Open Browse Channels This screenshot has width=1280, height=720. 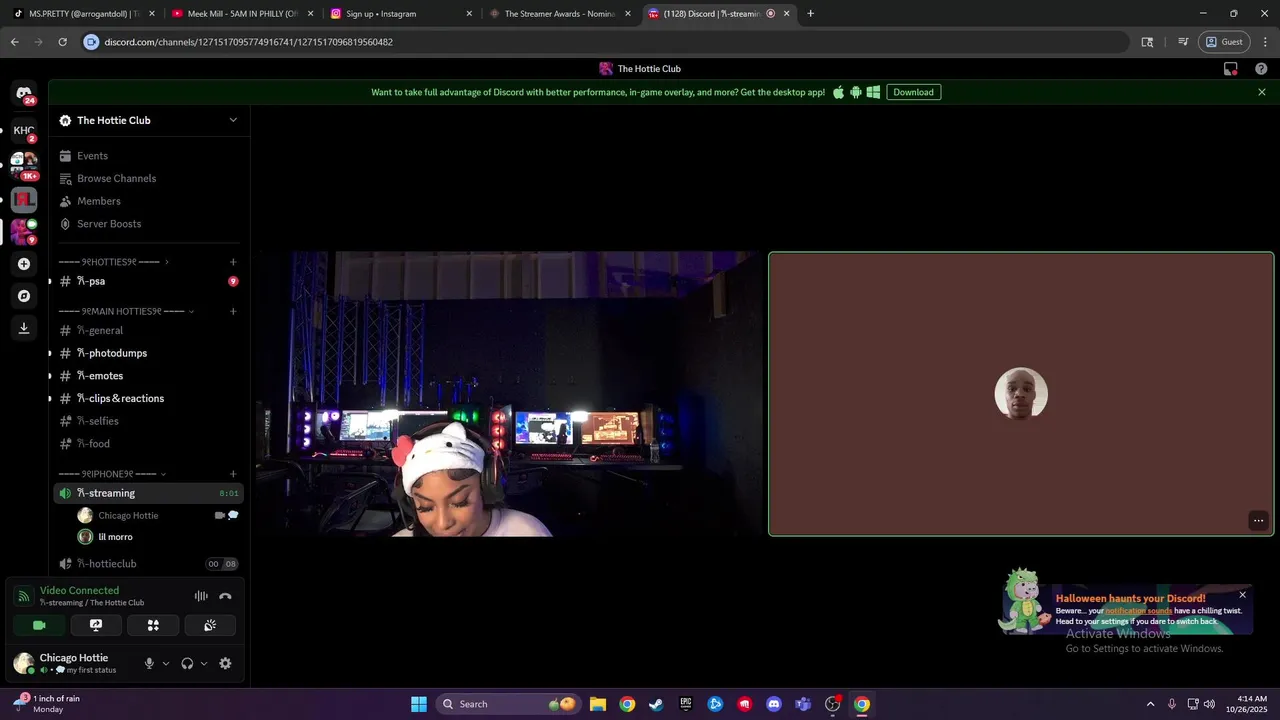[147, 178]
